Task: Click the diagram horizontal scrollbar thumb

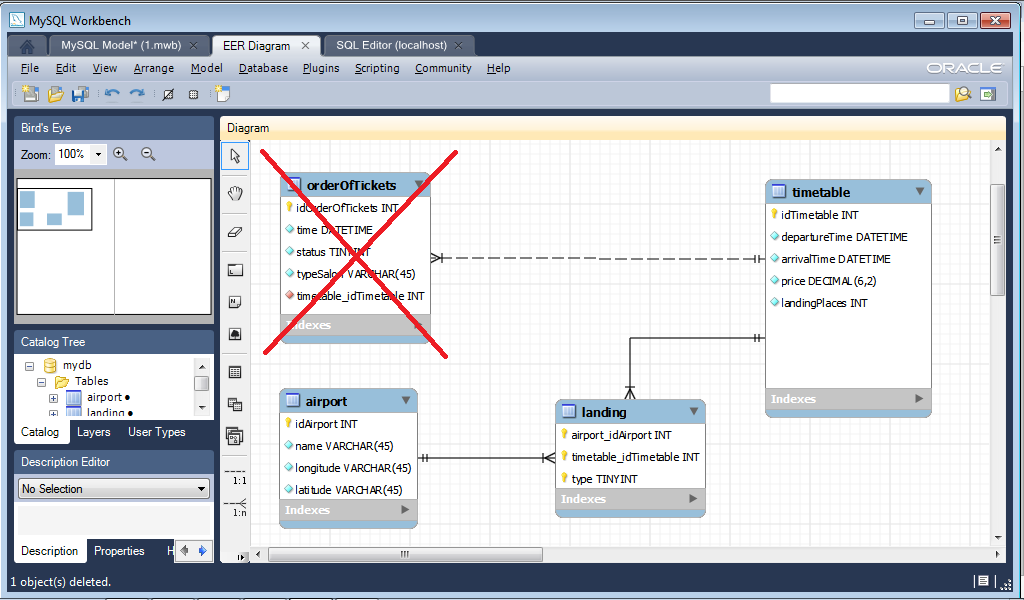Action: point(405,554)
